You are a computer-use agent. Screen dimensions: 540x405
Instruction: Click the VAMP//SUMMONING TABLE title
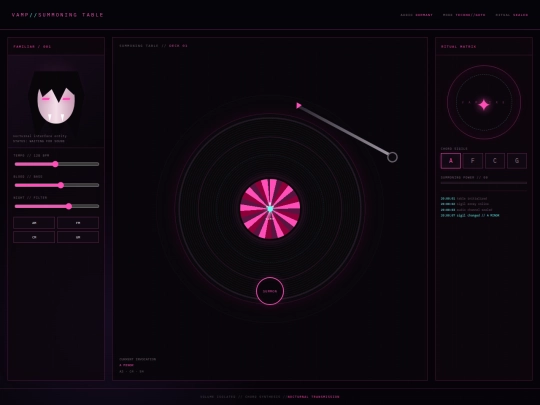coord(58,15)
